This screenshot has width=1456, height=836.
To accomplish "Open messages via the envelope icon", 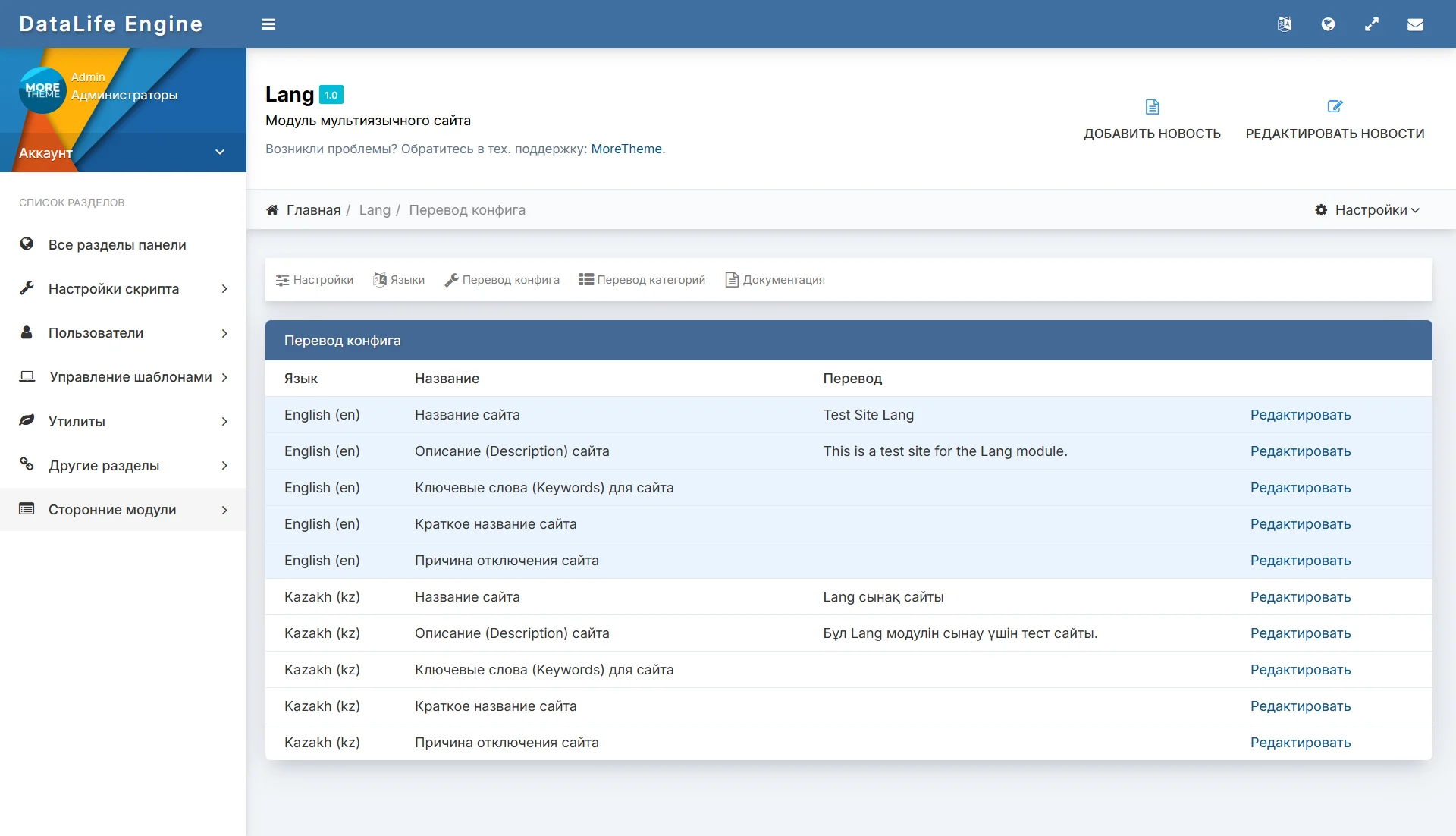I will click(1415, 24).
